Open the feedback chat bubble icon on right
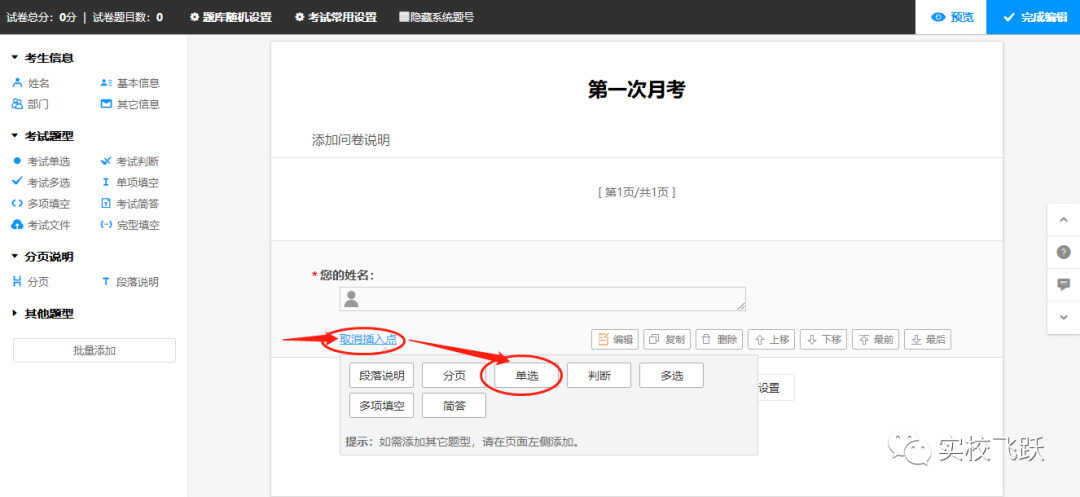The width and height of the screenshot is (1080, 497). coord(1063,284)
